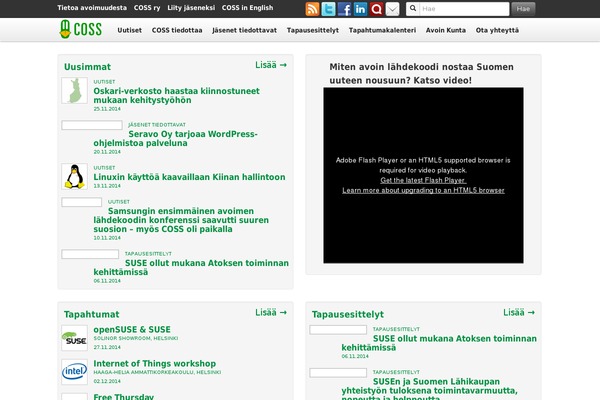This screenshot has height=400, width=600.
Task: Click Lisää link in Uusimmat section
Action: [x=271, y=65]
